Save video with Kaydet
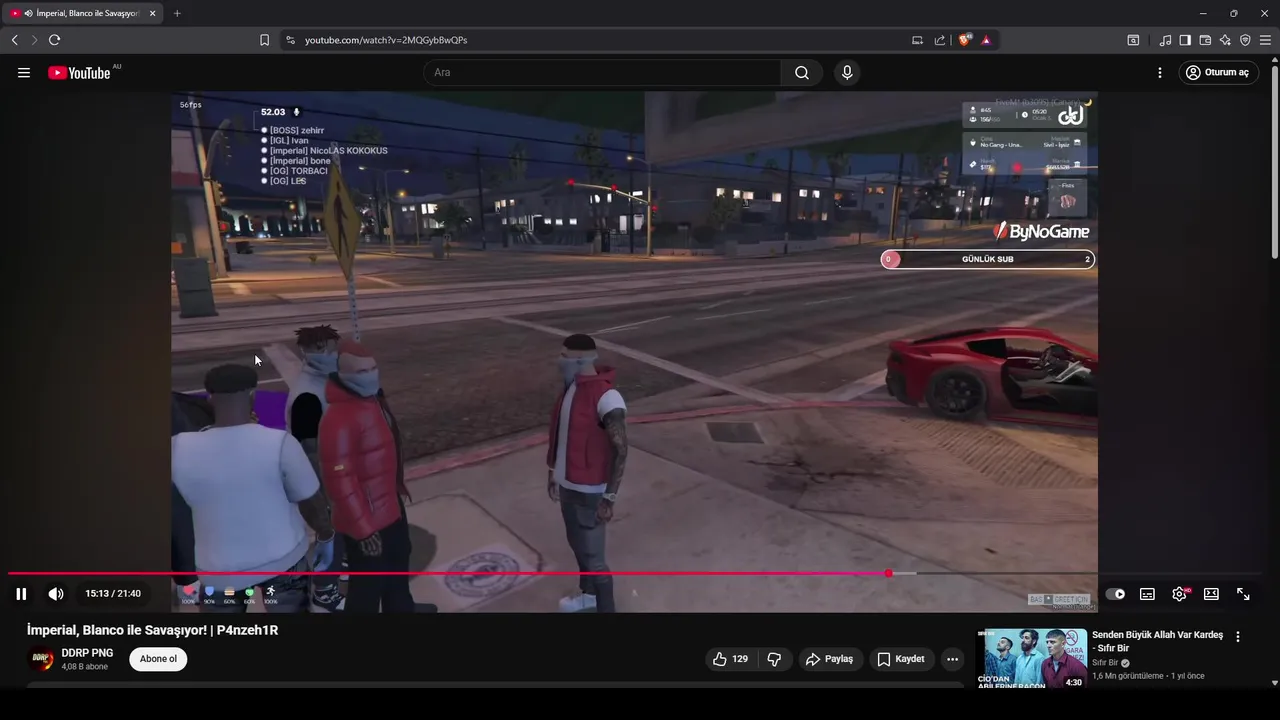The height and width of the screenshot is (720, 1280). click(x=902, y=659)
